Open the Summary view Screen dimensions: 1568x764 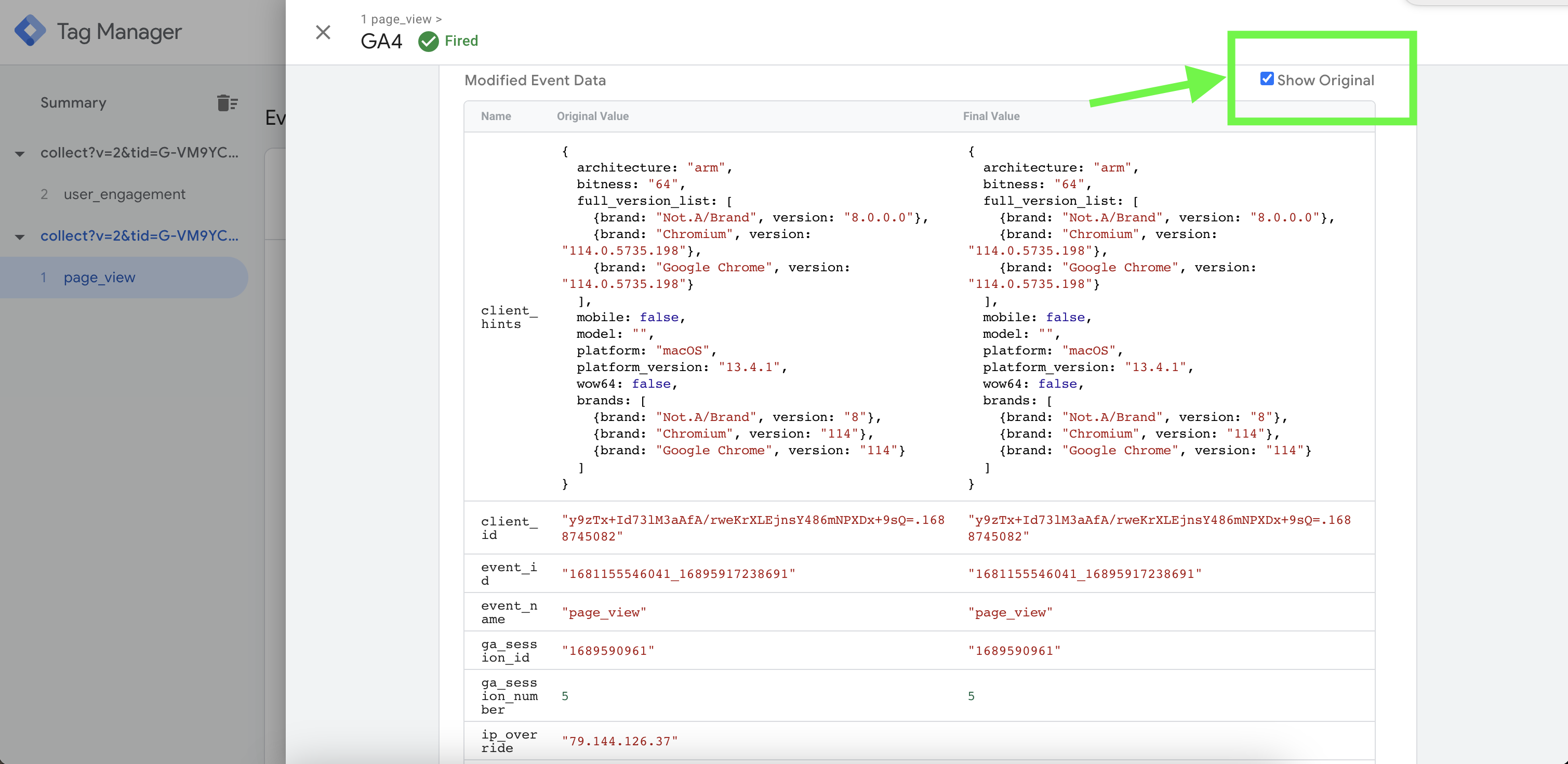73,103
